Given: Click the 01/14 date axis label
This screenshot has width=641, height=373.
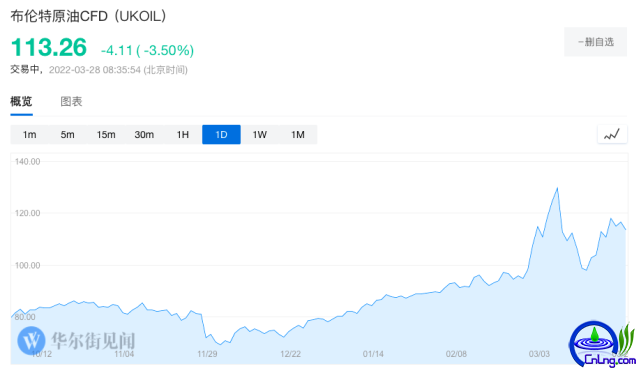Looking at the screenshot, I should [373, 354].
